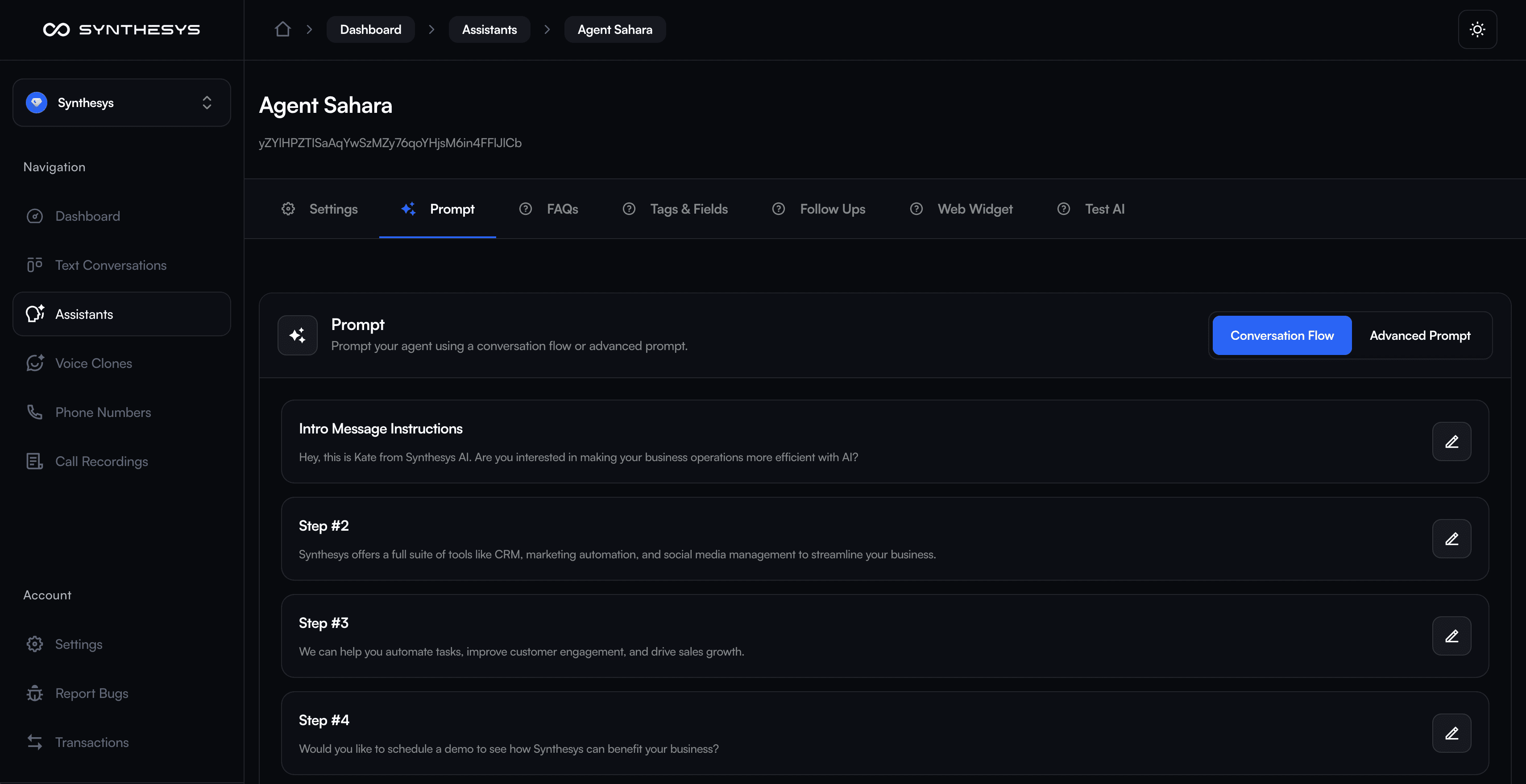1526x784 pixels.
Task: Edit Step #4 with pencil icon
Action: [1451, 733]
